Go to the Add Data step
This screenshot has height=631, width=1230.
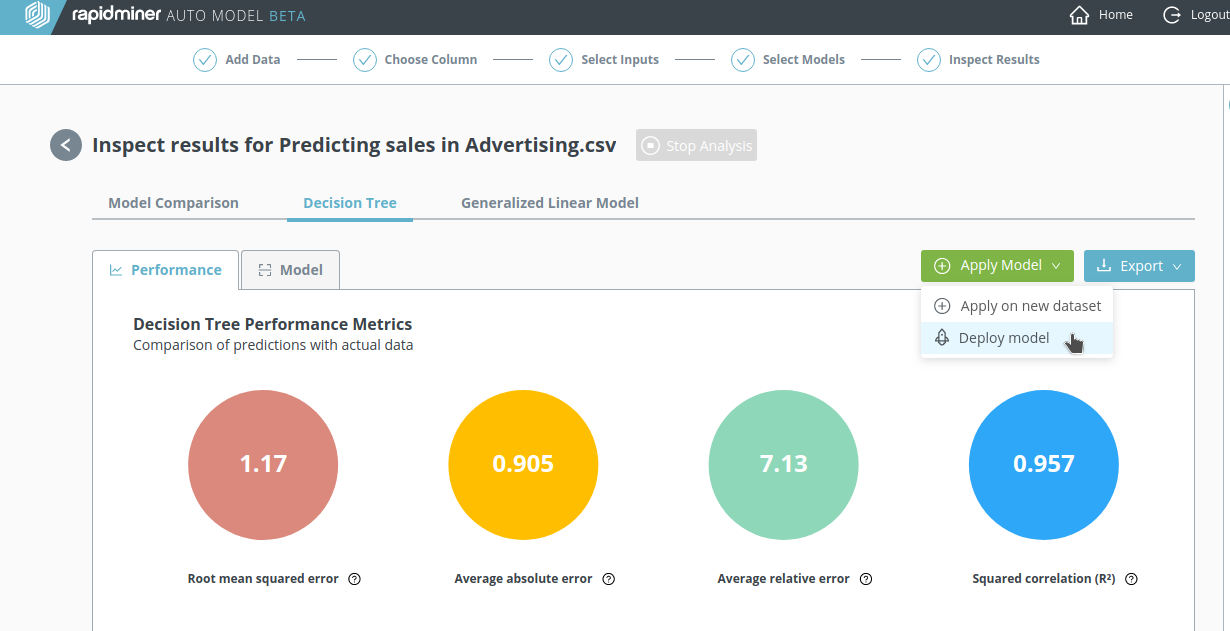point(238,60)
